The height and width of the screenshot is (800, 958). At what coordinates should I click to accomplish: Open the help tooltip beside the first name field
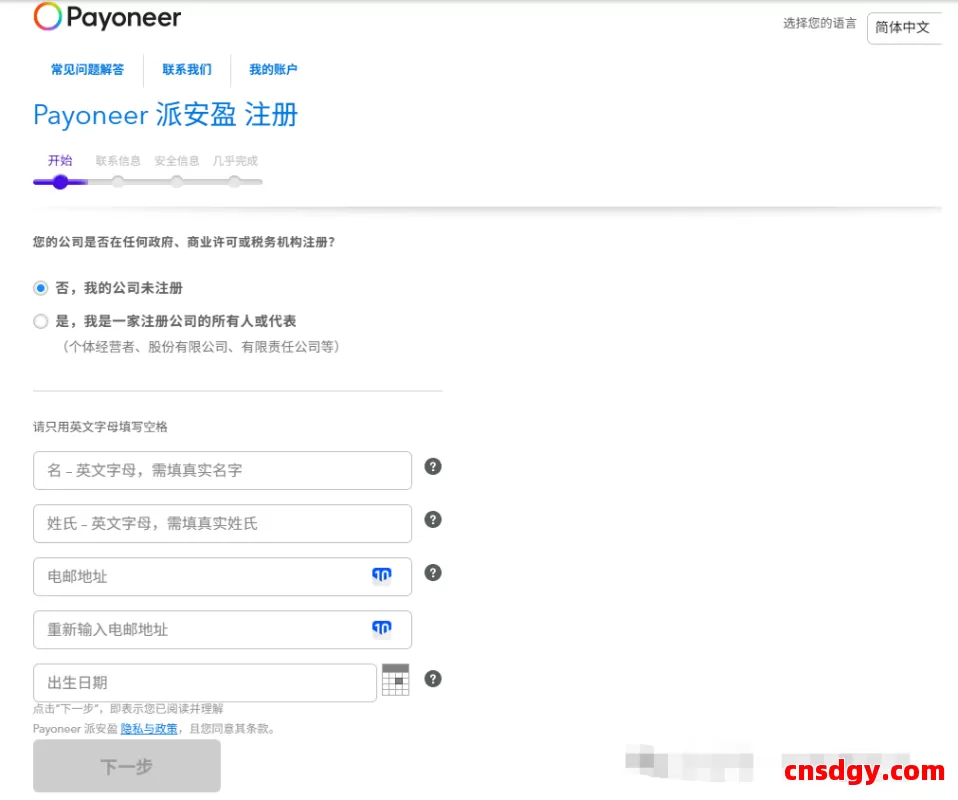coord(433,466)
